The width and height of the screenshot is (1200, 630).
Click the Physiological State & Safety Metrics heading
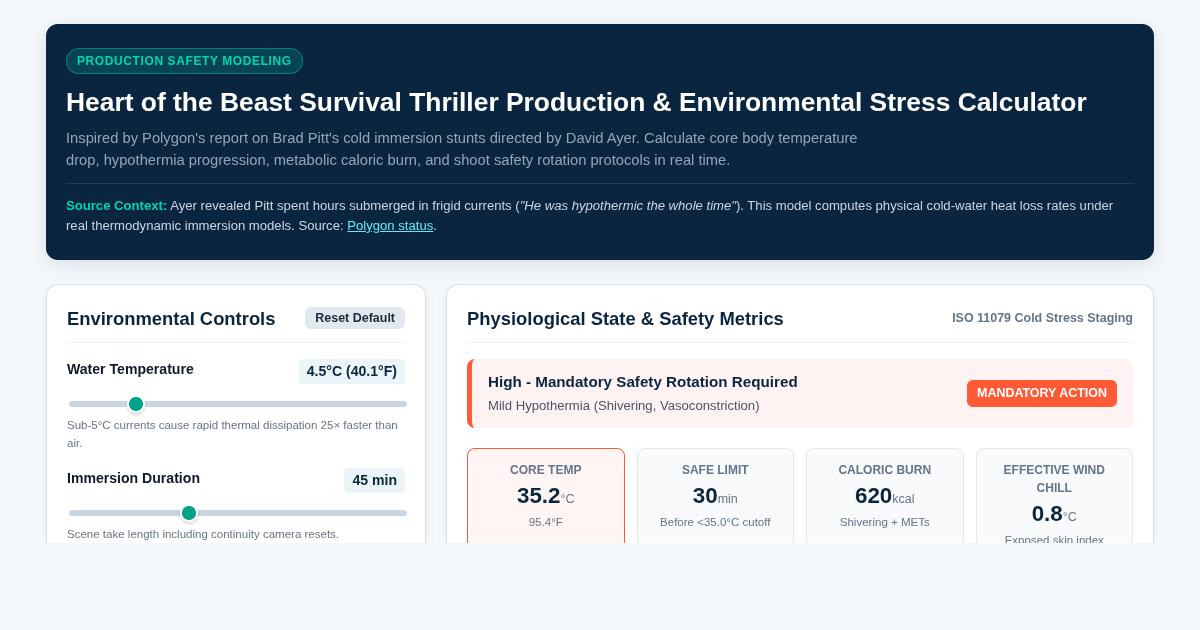click(625, 319)
